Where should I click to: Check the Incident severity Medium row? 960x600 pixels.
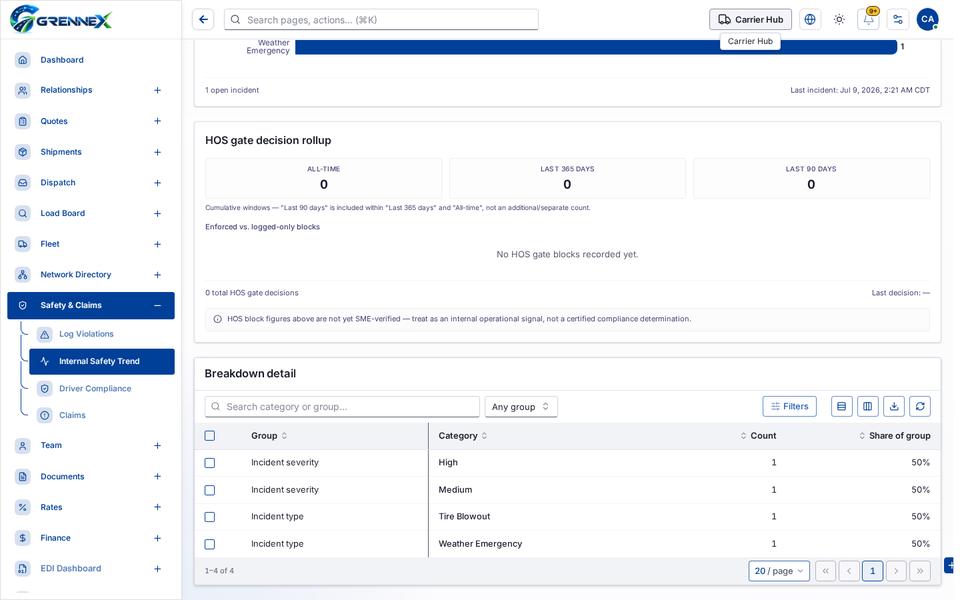click(209, 490)
